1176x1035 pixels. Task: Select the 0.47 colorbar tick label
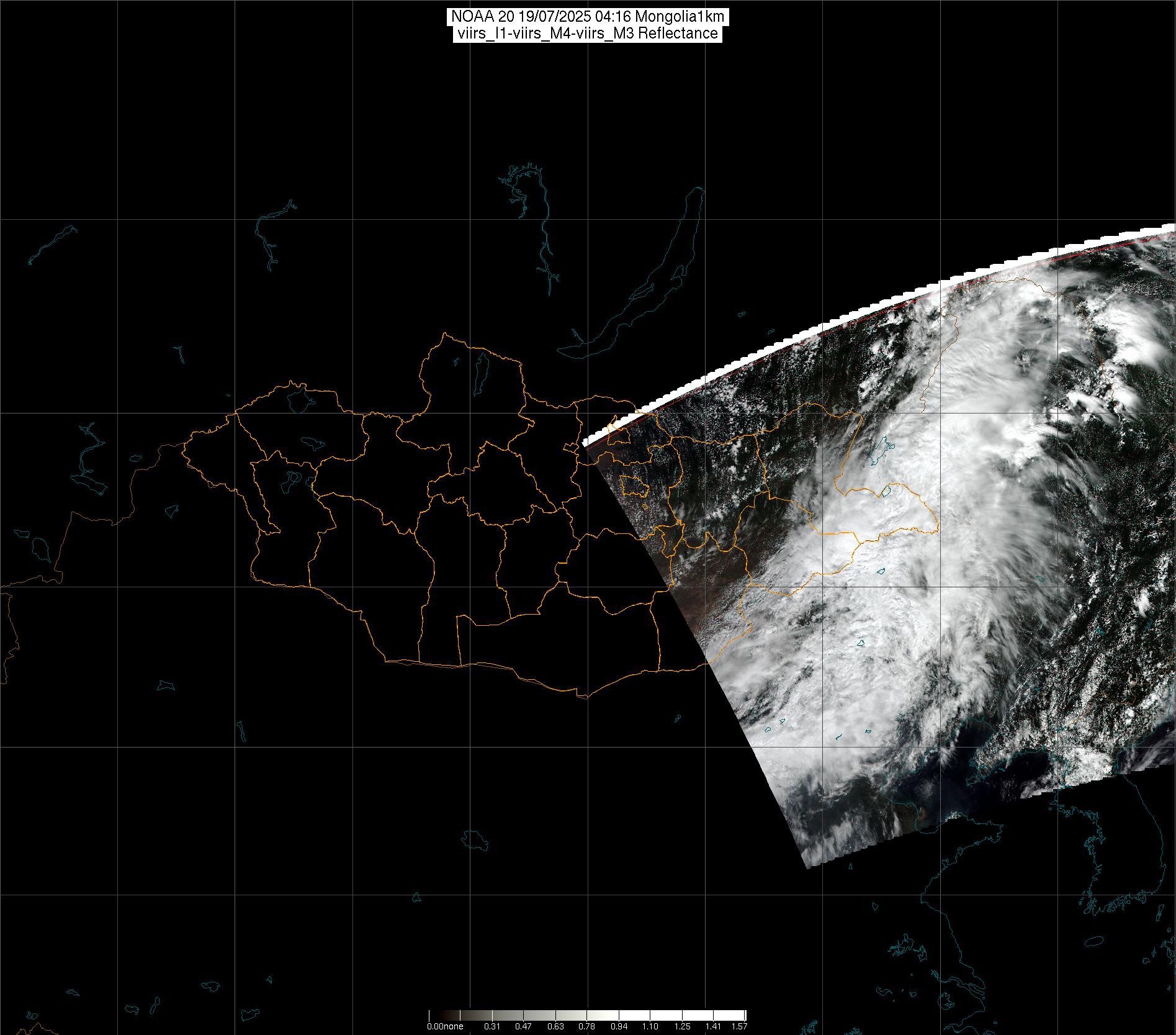(x=524, y=1026)
